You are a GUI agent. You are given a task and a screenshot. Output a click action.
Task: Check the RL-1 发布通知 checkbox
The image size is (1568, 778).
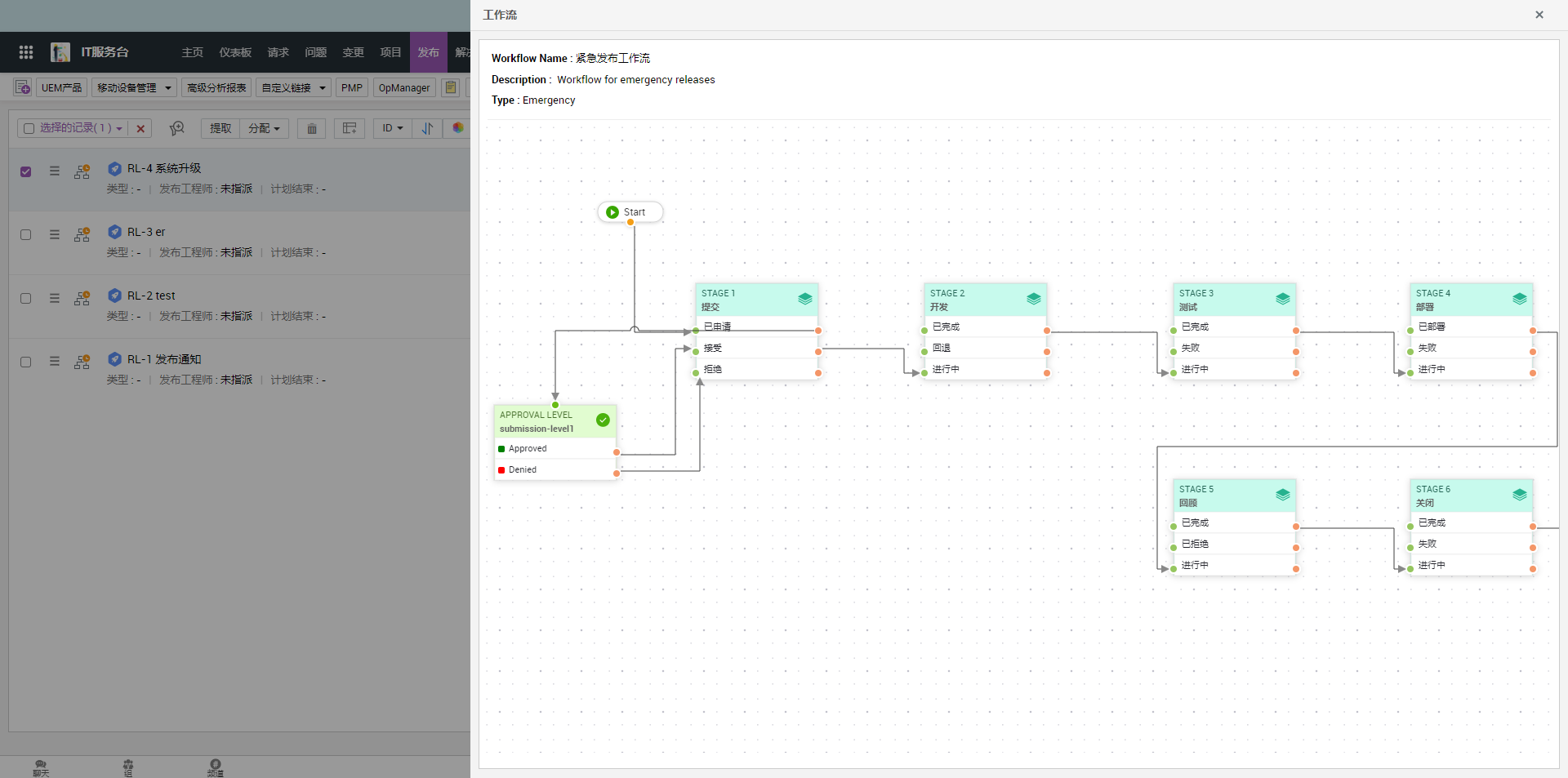[x=26, y=362]
